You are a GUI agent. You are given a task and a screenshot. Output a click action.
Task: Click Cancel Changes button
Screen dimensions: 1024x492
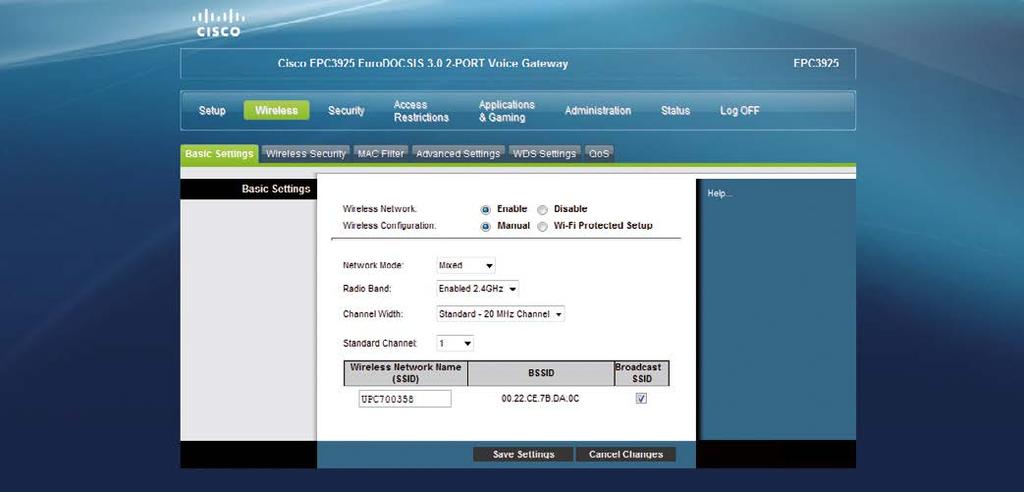(626, 454)
